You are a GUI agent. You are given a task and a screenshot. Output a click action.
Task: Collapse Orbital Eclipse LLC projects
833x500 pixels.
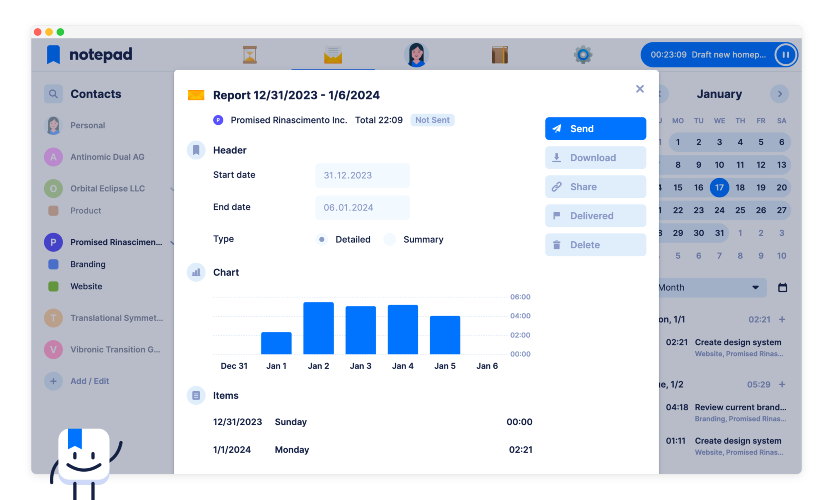(172, 189)
